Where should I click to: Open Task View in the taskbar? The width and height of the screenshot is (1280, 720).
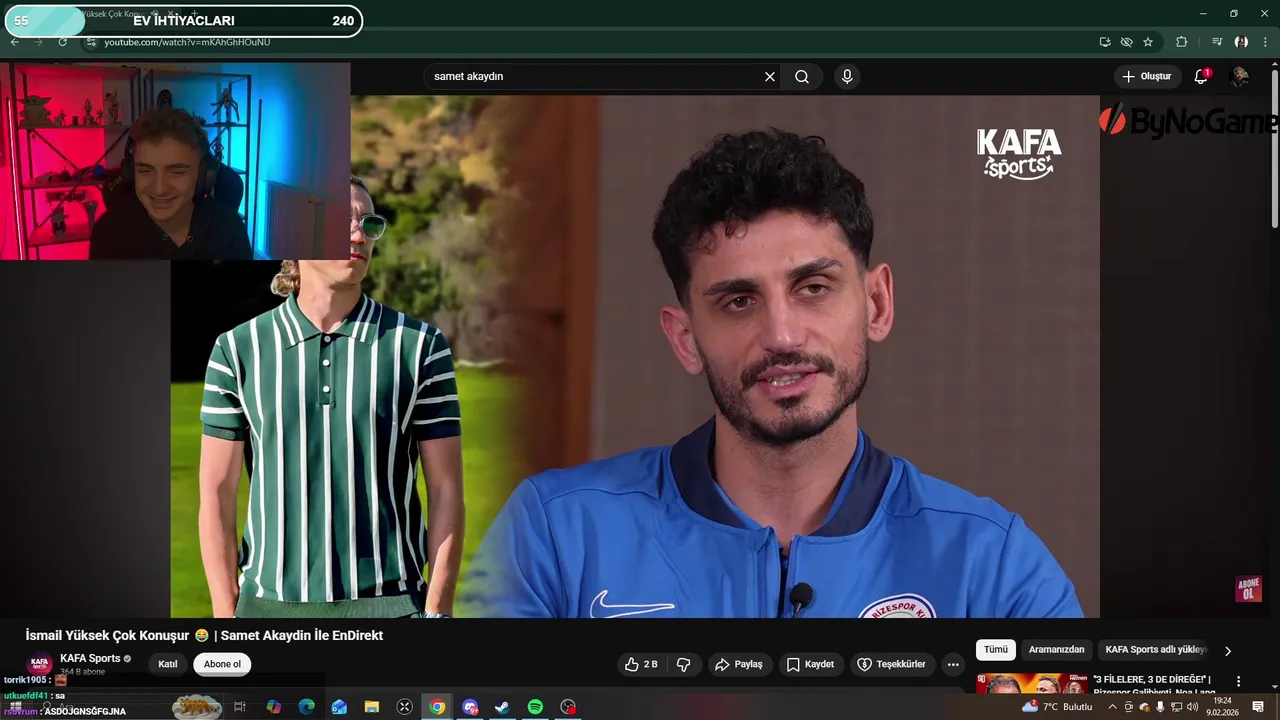[x=240, y=707]
